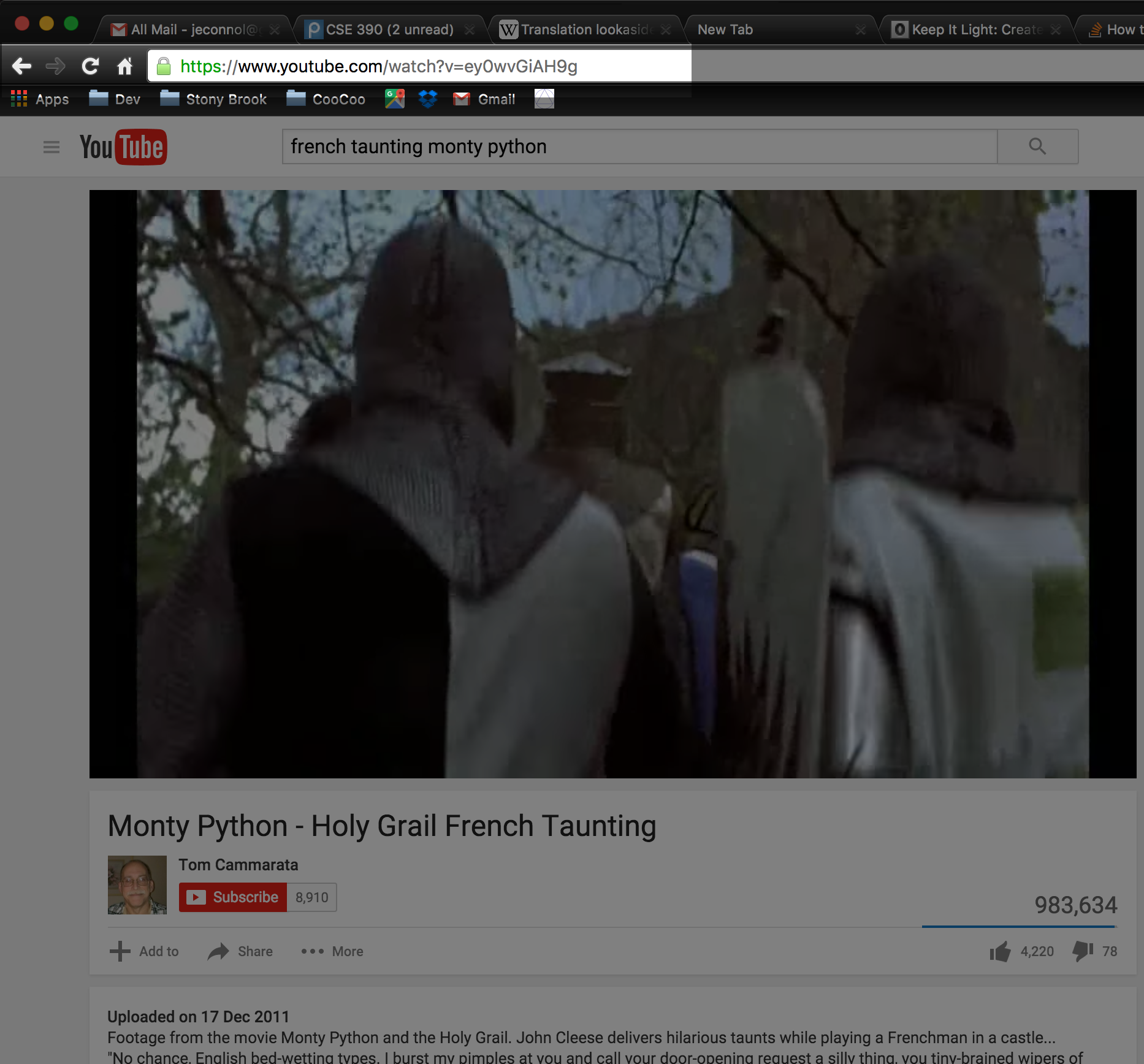
Task: Open the Gmail bookmark
Action: coord(484,99)
